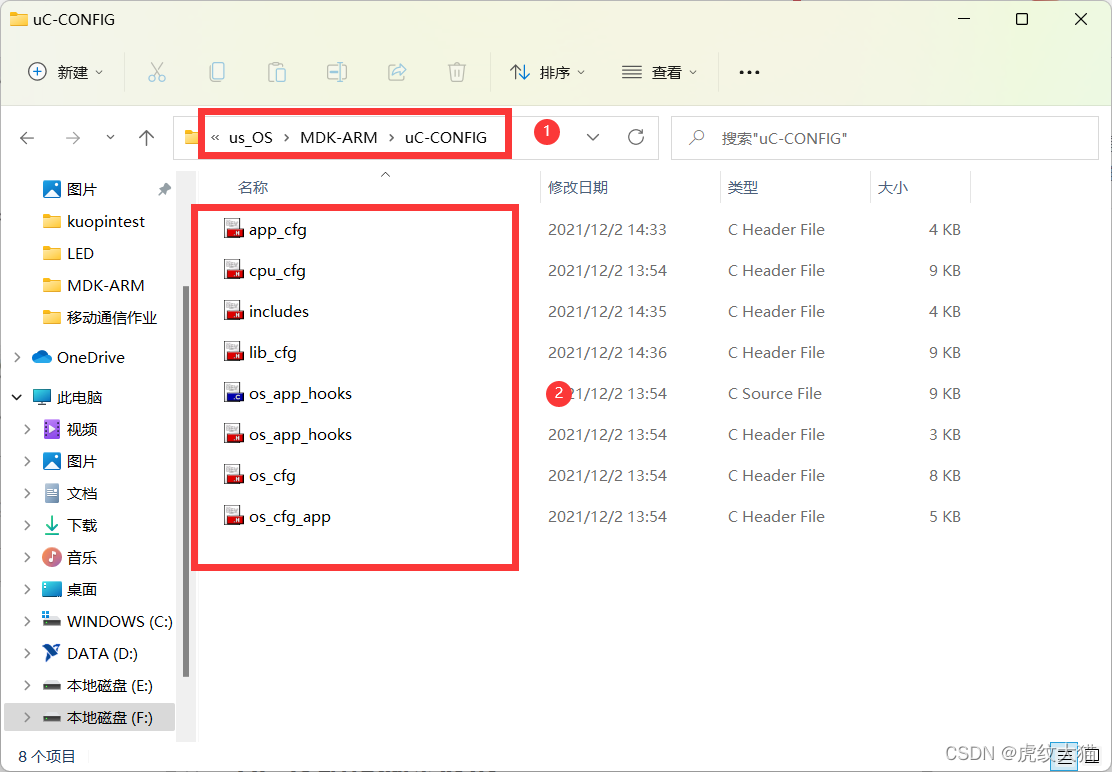
Task: Click the OneDrive cloud icon
Action: 42,357
